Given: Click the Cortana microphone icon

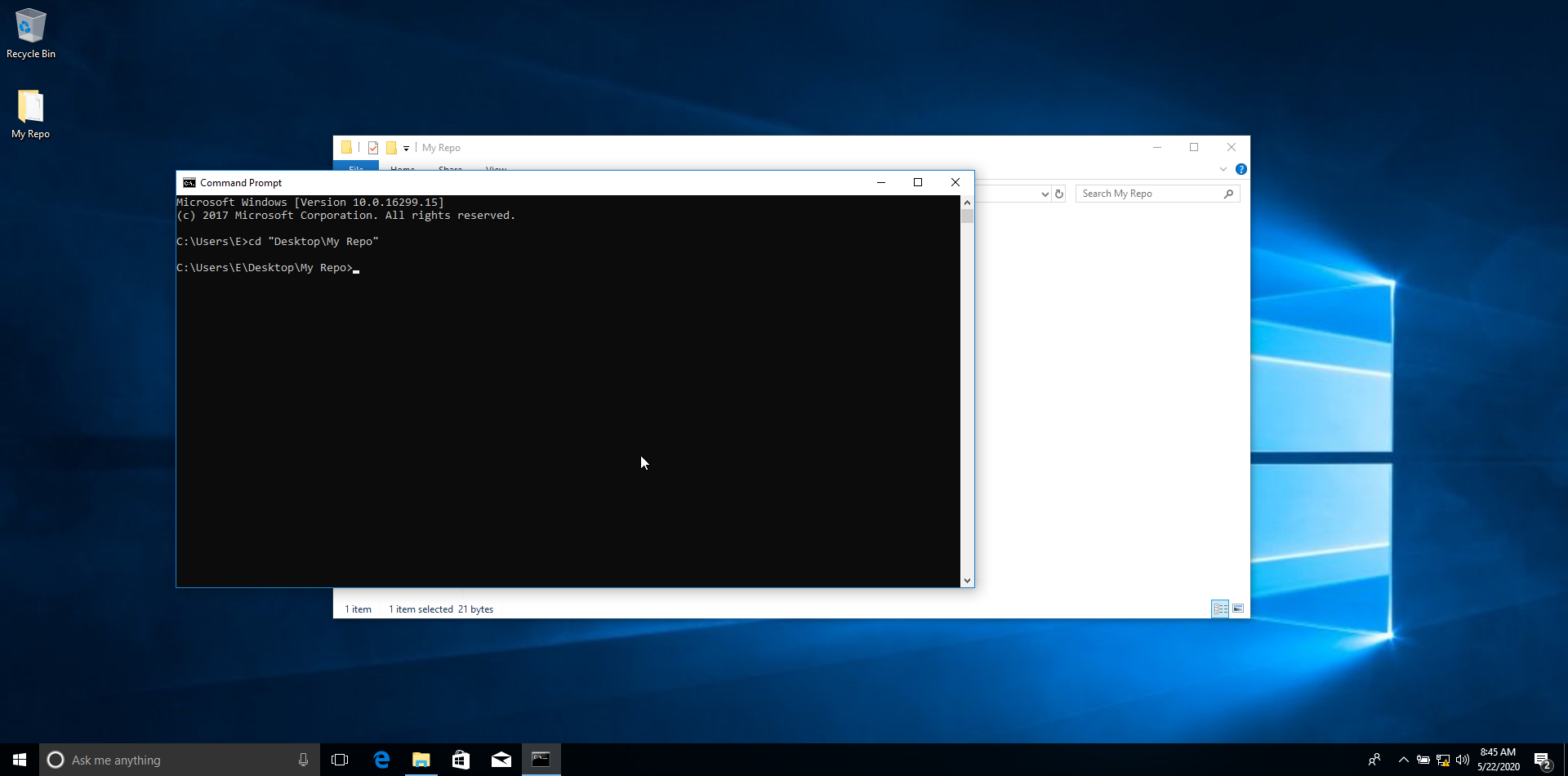Looking at the screenshot, I should [303, 760].
